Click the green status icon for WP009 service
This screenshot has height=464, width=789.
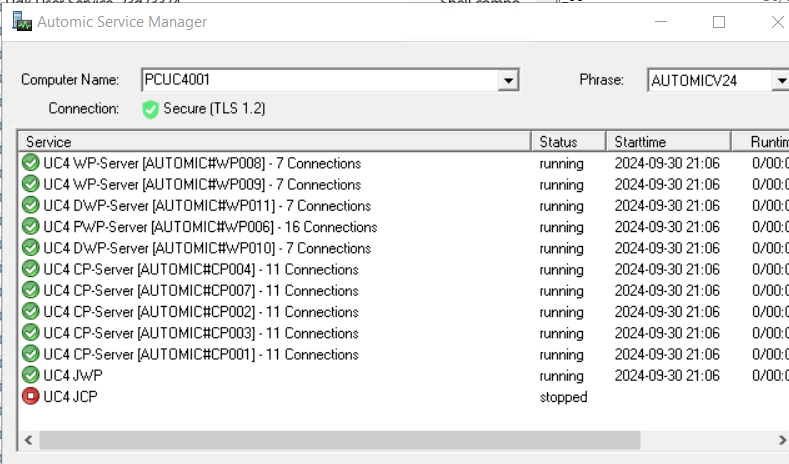(31, 184)
